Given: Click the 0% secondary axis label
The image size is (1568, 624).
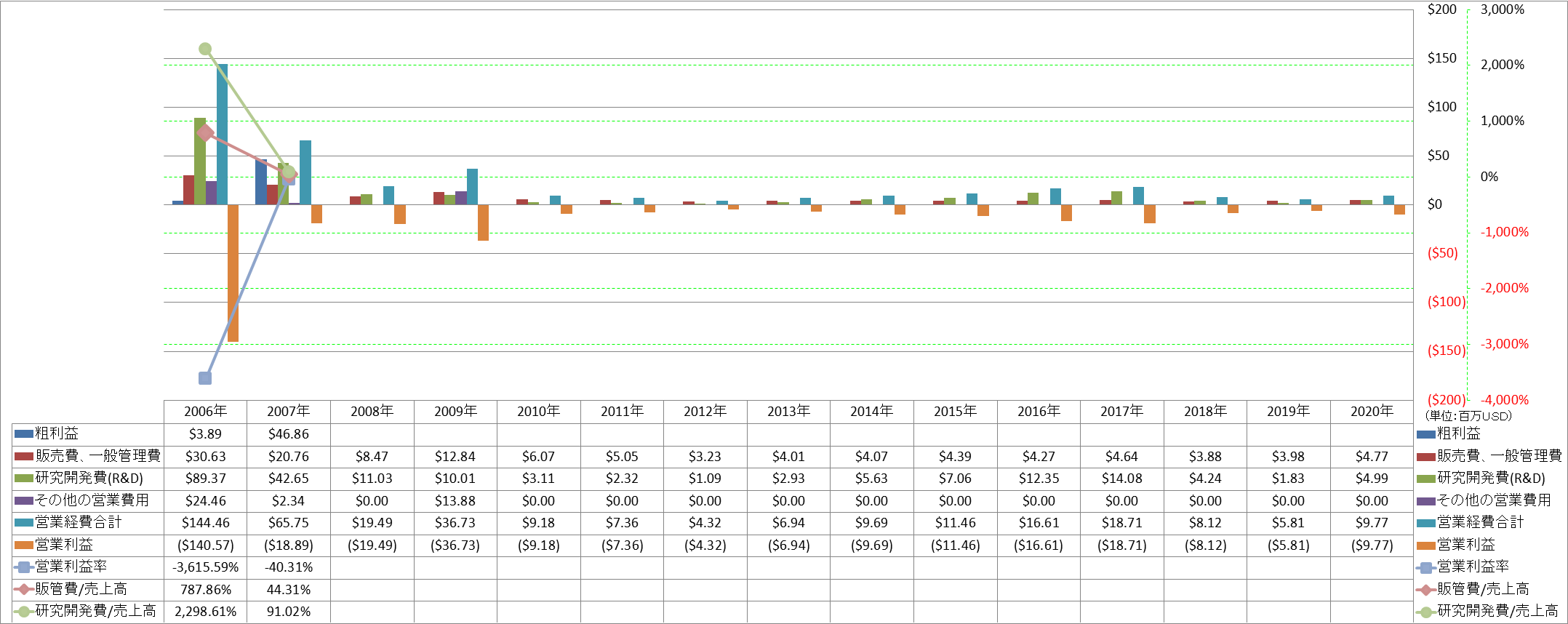Looking at the screenshot, I should pyautogui.click(x=1489, y=177).
